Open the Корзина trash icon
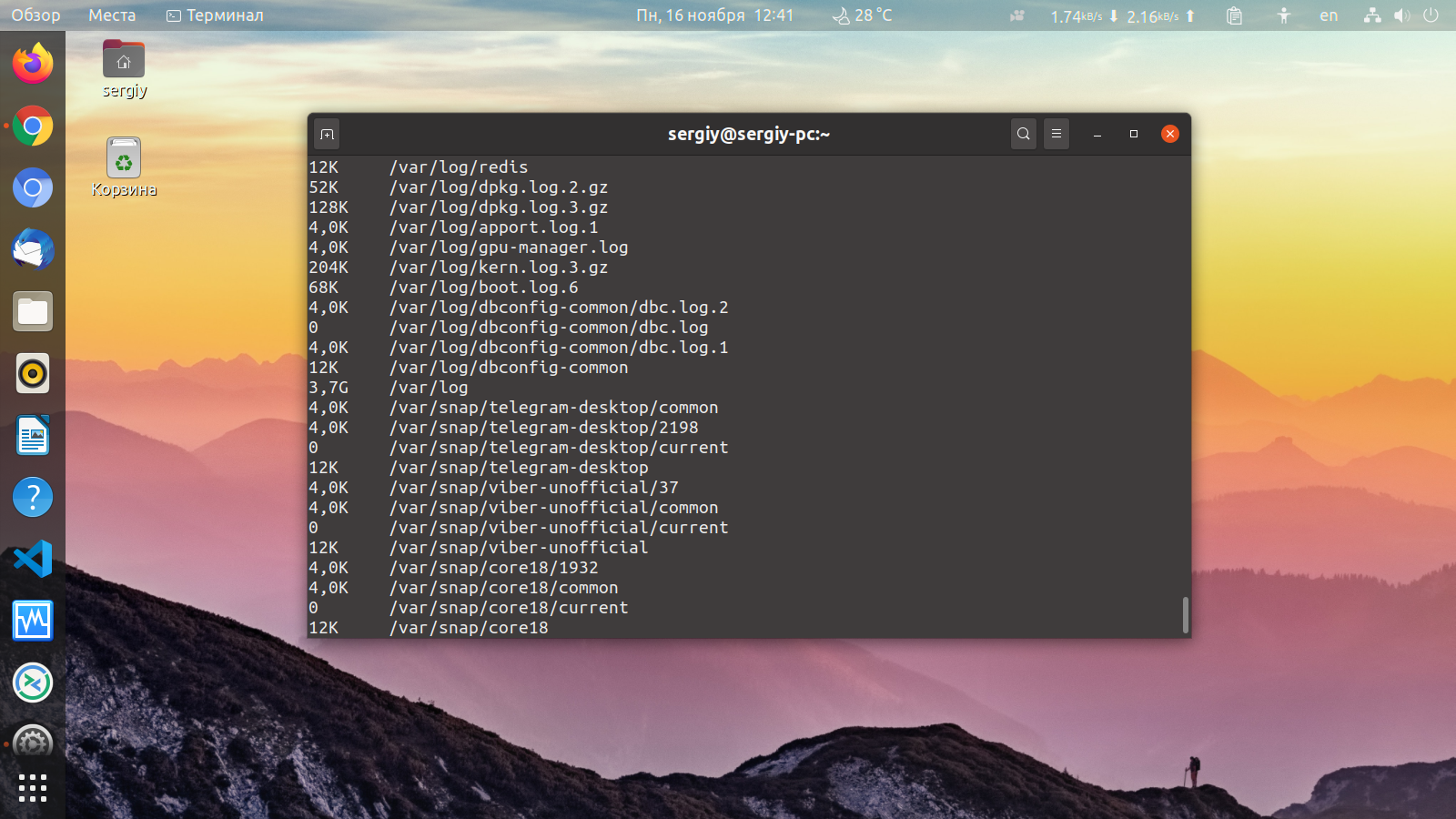 pyautogui.click(x=124, y=167)
